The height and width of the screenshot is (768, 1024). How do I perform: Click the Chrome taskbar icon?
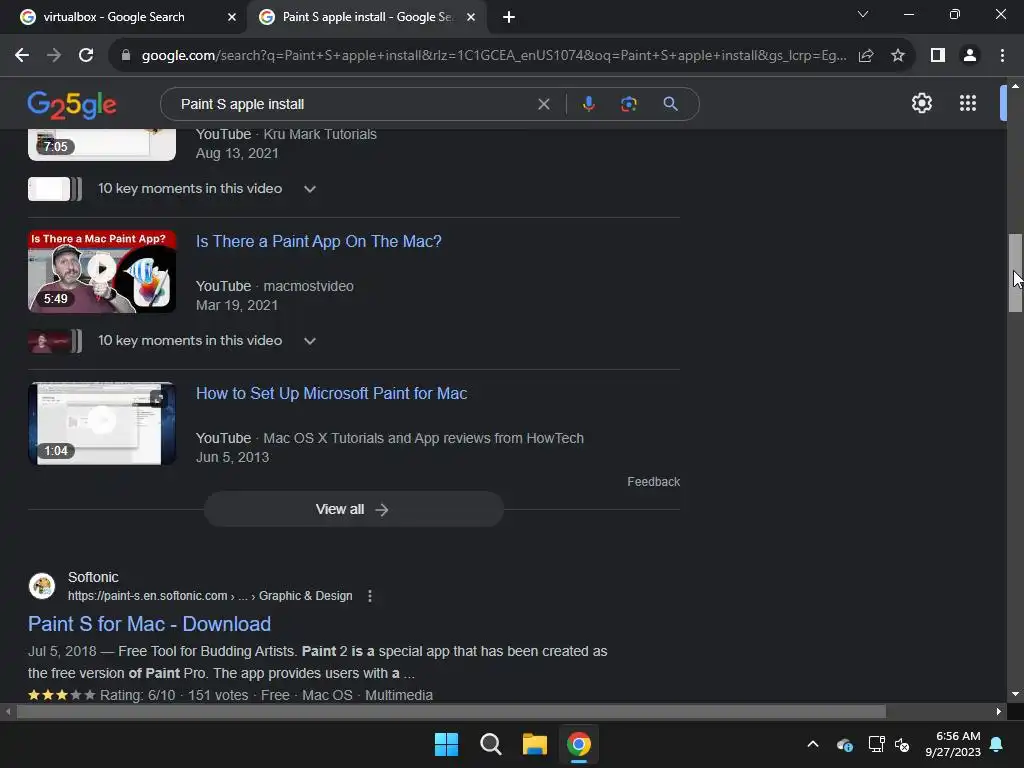pos(579,744)
